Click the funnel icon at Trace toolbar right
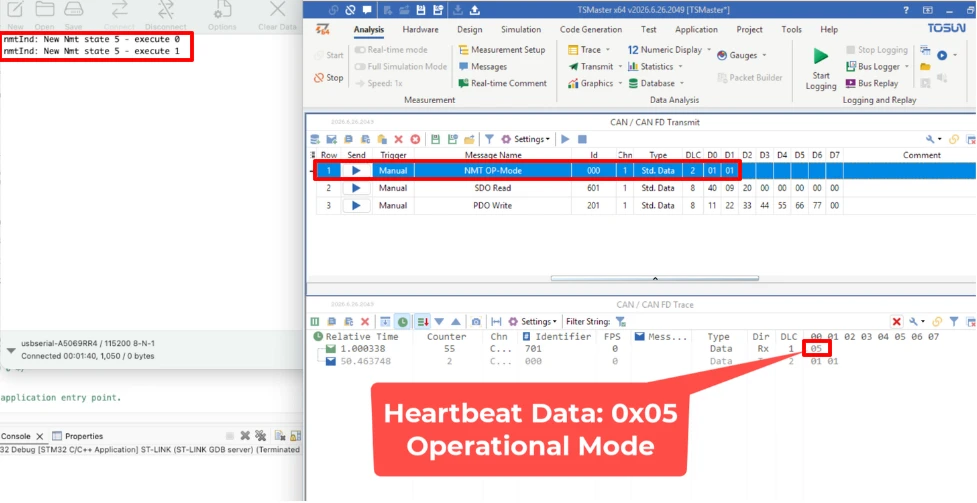 (954, 322)
